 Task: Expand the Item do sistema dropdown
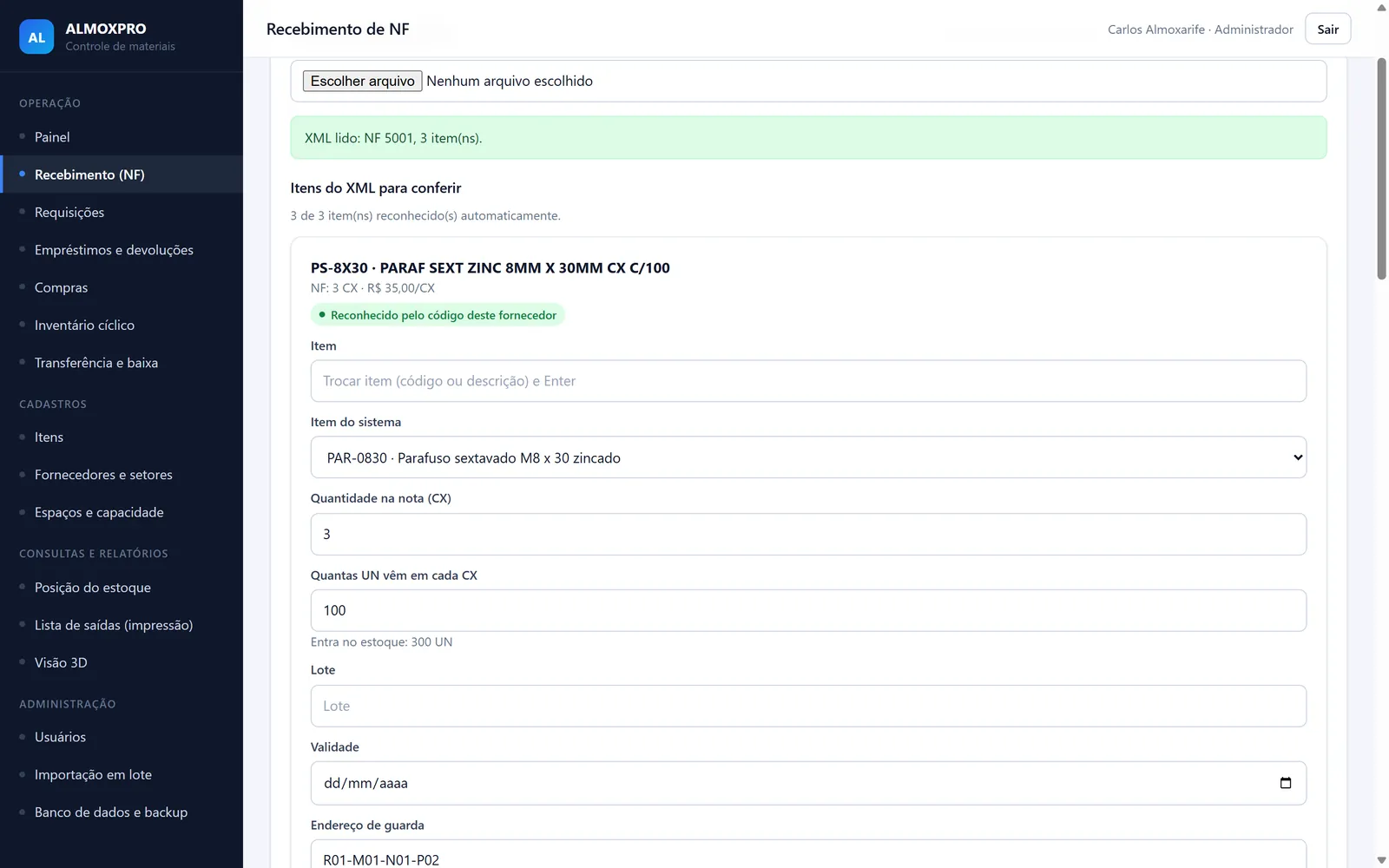coord(808,457)
